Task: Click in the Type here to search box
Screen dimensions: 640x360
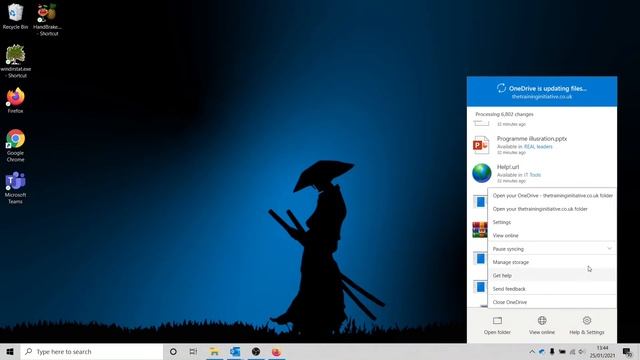Action: 92,351
